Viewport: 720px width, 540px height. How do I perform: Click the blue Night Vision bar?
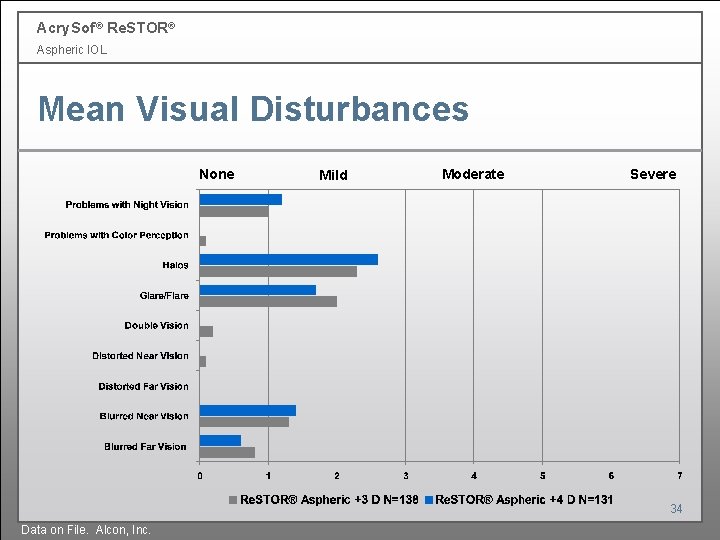241,199
